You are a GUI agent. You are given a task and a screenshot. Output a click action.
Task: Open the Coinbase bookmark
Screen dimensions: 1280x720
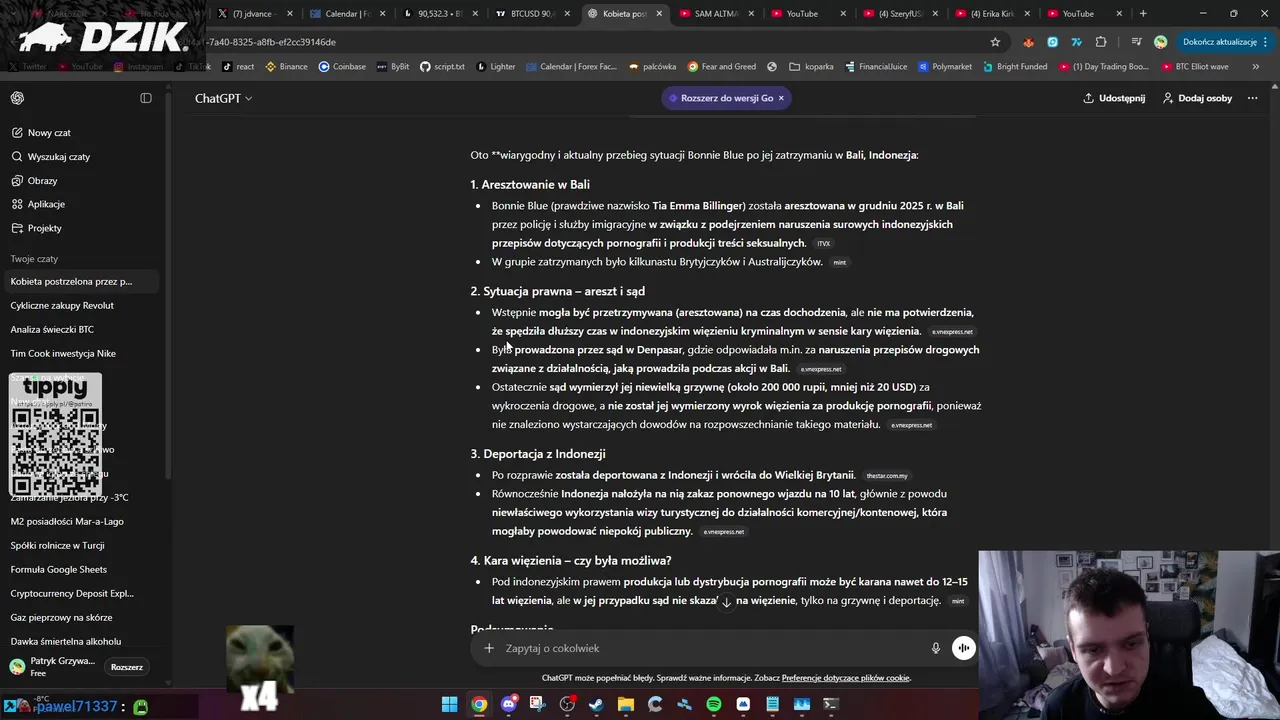342,67
